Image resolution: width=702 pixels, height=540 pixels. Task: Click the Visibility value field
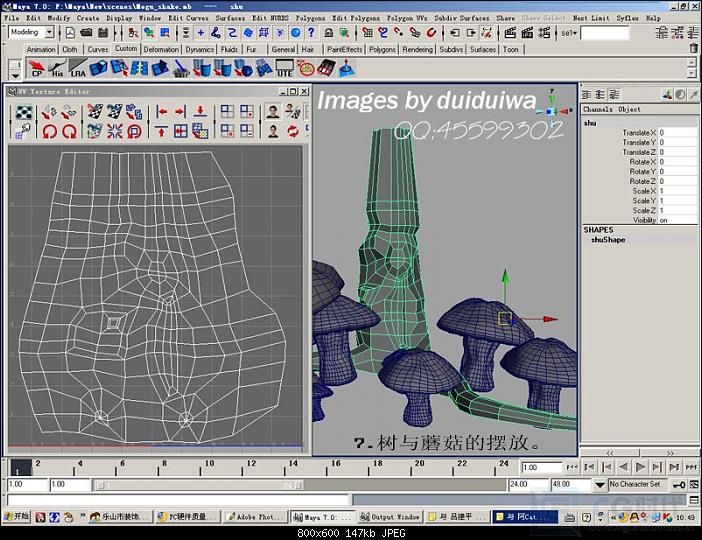pos(677,220)
